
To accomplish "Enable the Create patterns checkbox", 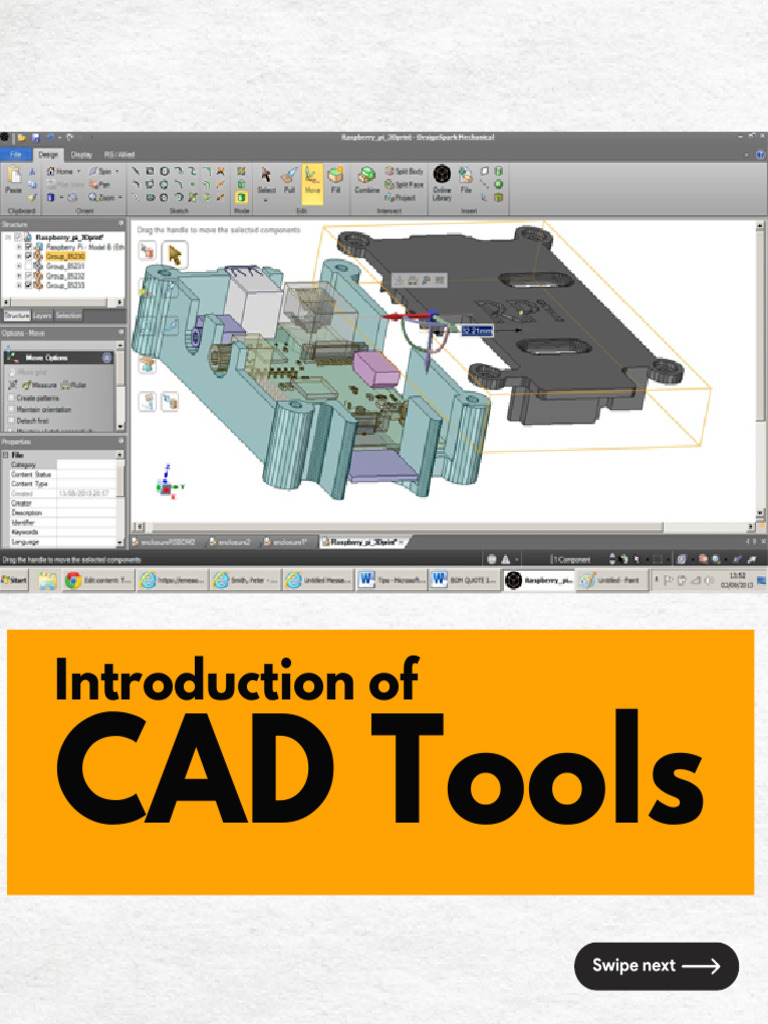I will coord(10,398).
